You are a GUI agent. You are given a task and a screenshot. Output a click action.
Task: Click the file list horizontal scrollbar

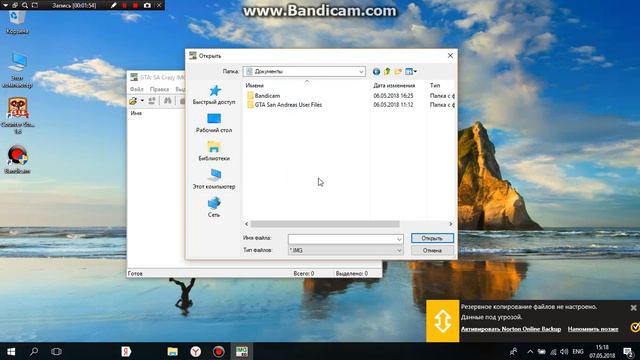pos(325,224)
